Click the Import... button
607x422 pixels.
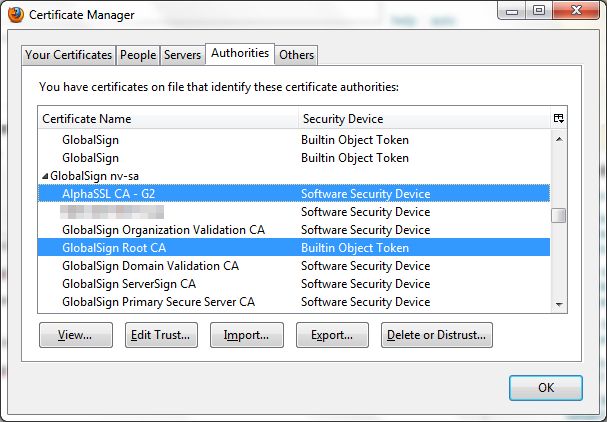(247, 335)
